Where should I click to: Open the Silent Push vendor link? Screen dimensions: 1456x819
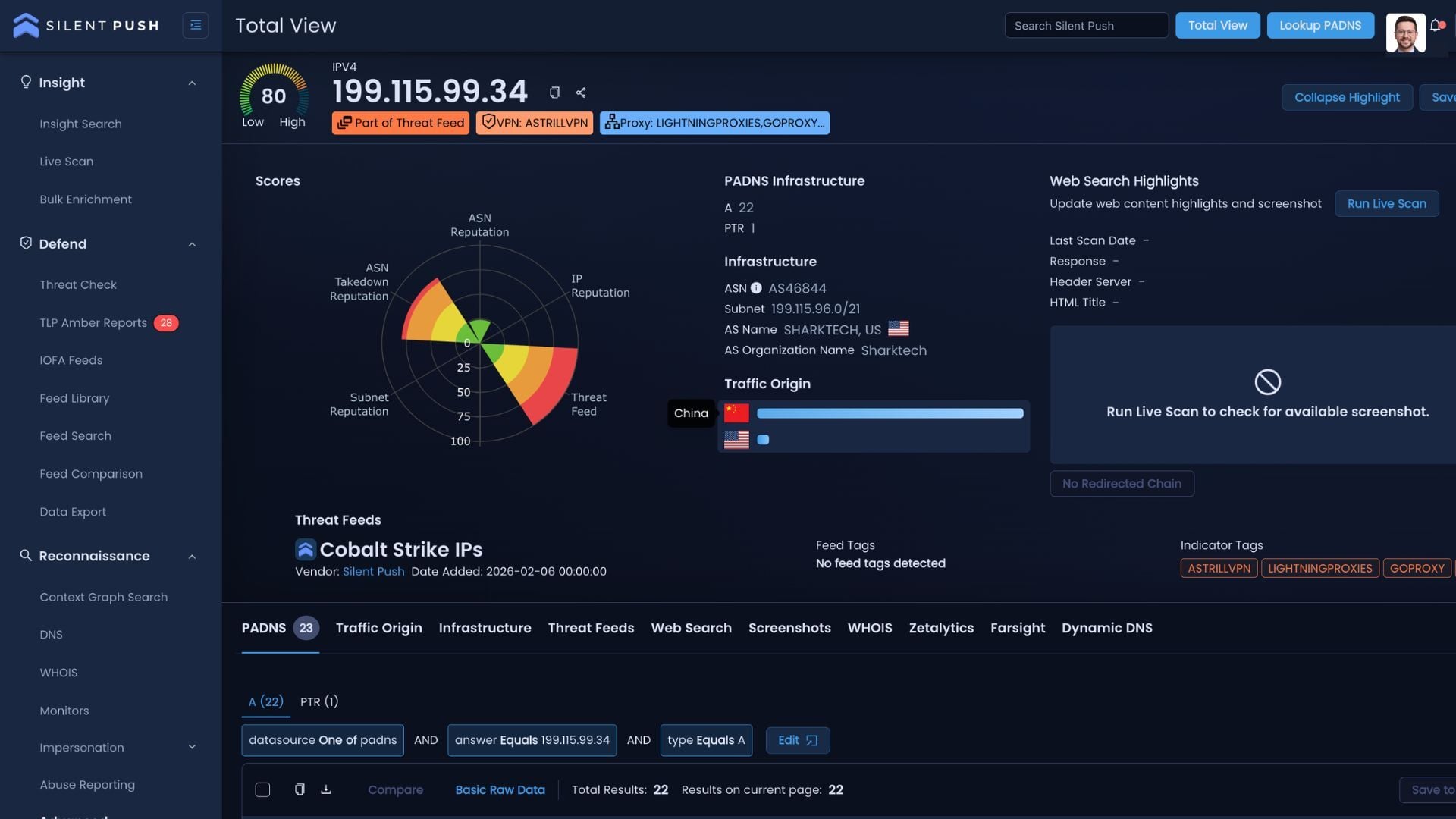click(373, 571)
